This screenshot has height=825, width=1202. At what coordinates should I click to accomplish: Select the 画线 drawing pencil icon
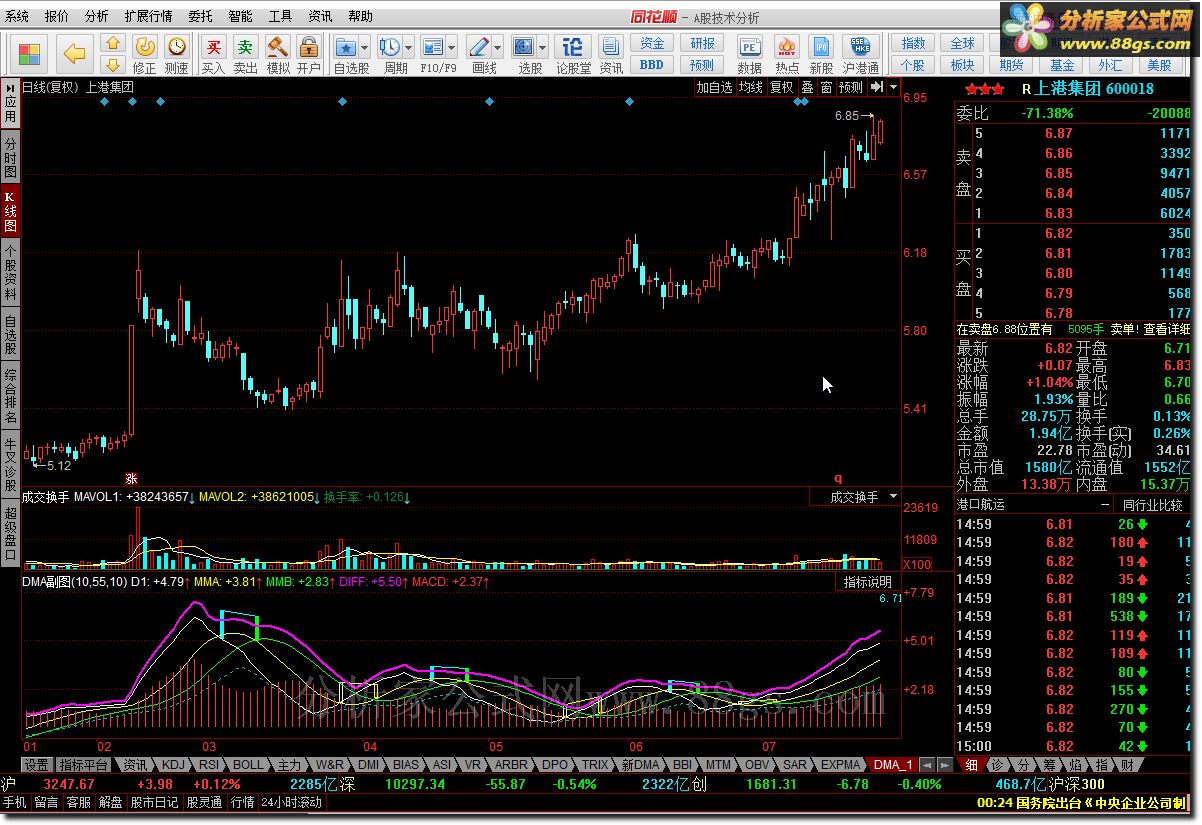[x=479, y=46]
